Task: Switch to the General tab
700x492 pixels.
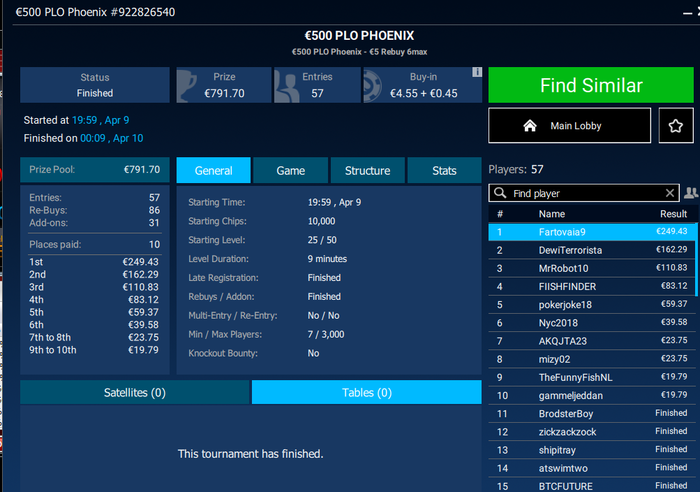Action: point(213,170)
